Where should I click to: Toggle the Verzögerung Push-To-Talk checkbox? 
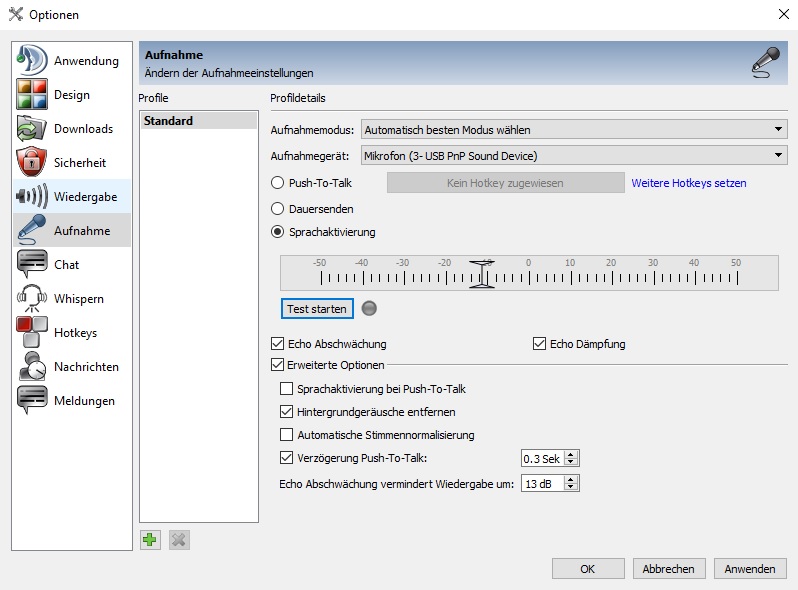tap(287, 458)
